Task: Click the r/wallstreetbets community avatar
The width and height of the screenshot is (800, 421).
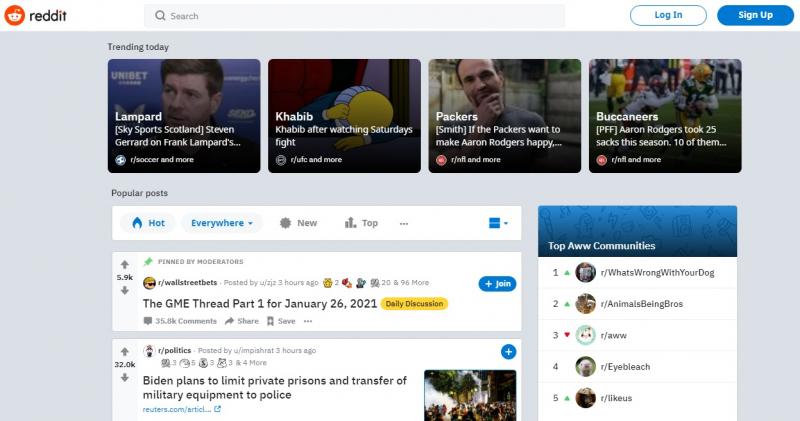Action: pyautogui.click(x=149, y=283)
